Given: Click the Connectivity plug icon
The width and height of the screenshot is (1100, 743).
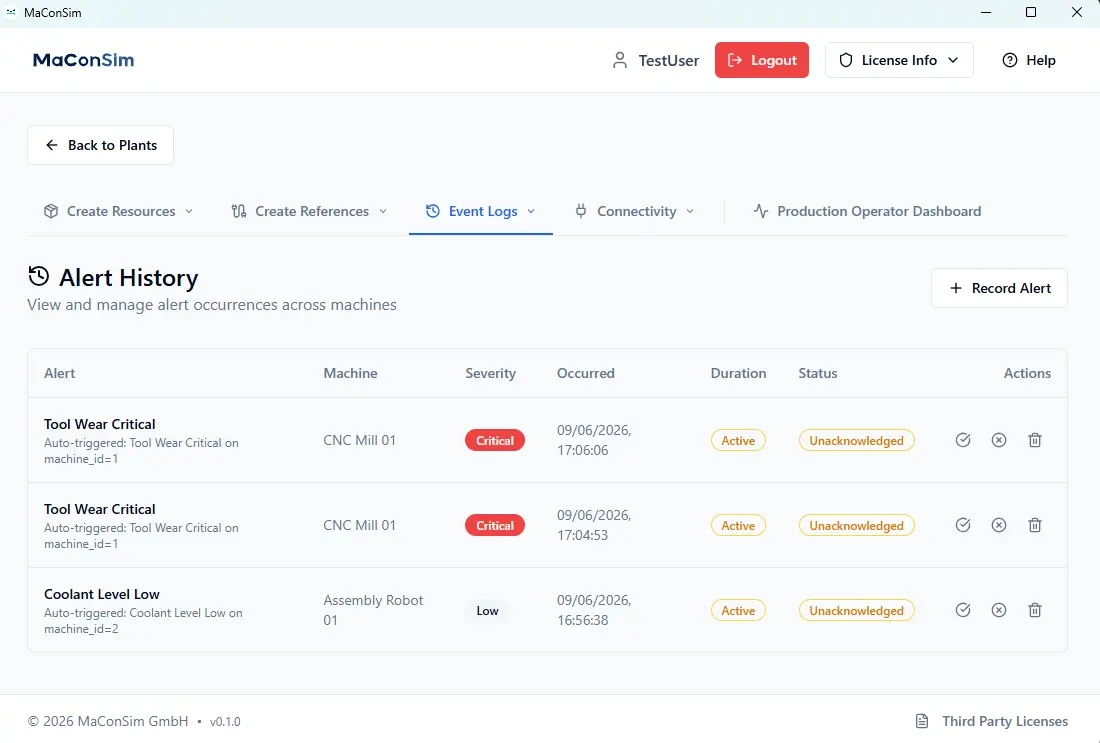Looking at the screenshot, I should tap(581, 211).
